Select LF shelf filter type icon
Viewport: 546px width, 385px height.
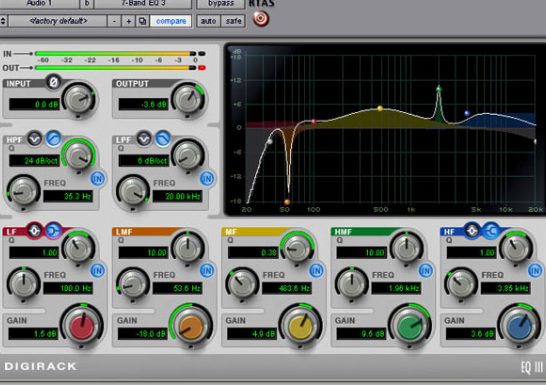click(x=53, y=230)
